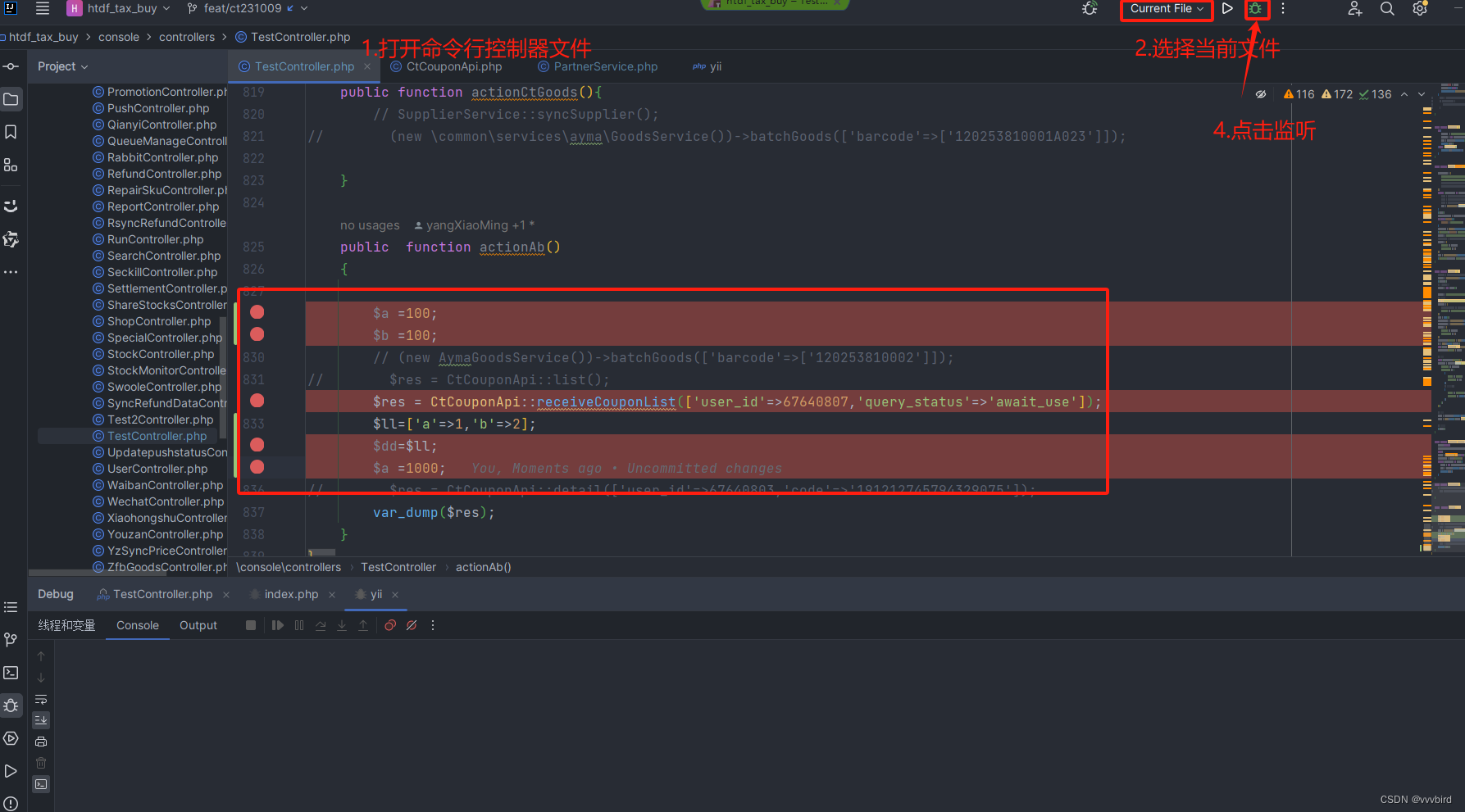Go to previous highlighted problem
Screen dimensions: 1465x812
point(1404,94)
